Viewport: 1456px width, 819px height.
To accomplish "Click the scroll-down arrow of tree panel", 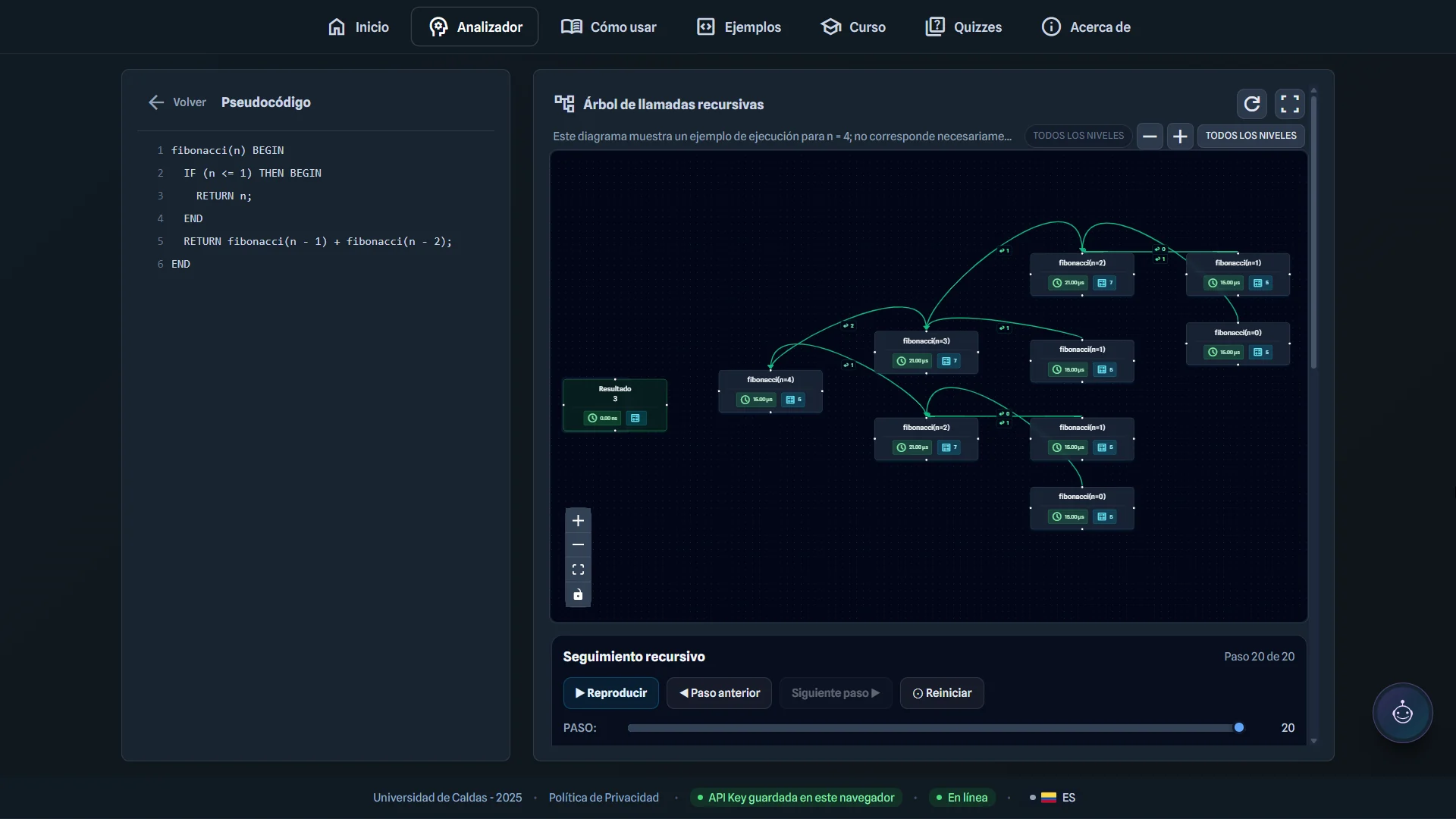I will (x=1313, y=741).
